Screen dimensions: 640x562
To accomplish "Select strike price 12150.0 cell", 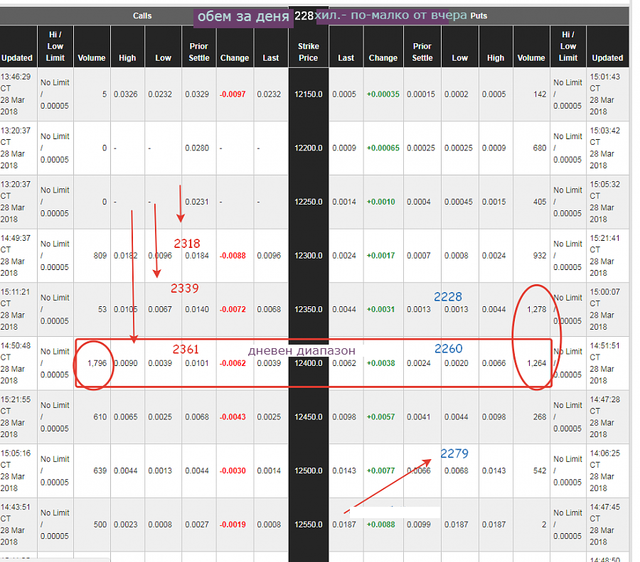I will [308, 94].
